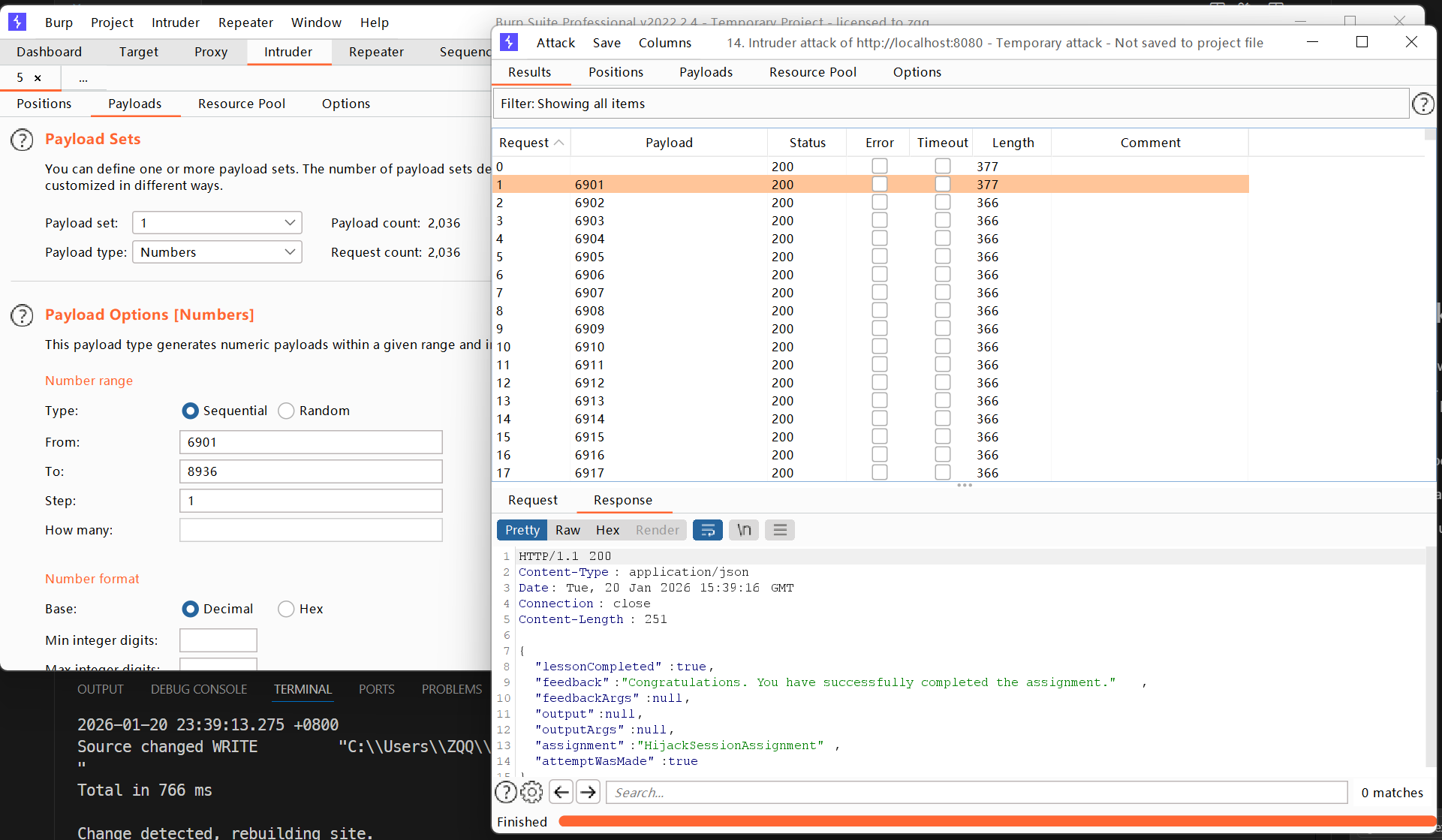Toggle word wrap icon in response viewer

point(707,530)
